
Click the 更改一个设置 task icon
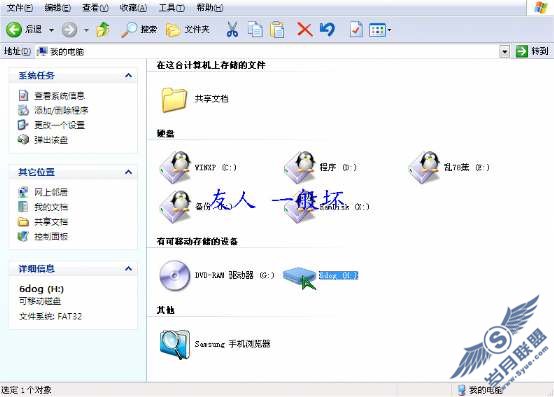pos(23,125)
